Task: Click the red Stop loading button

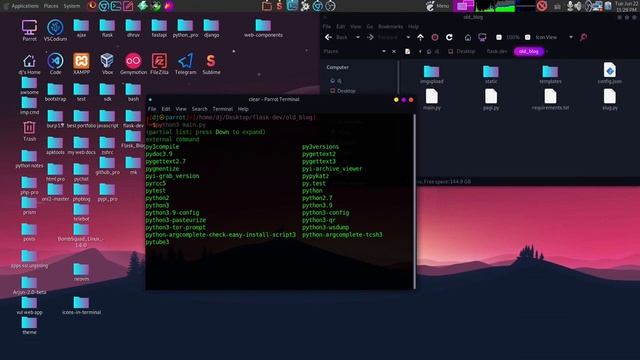Action: 435,37
